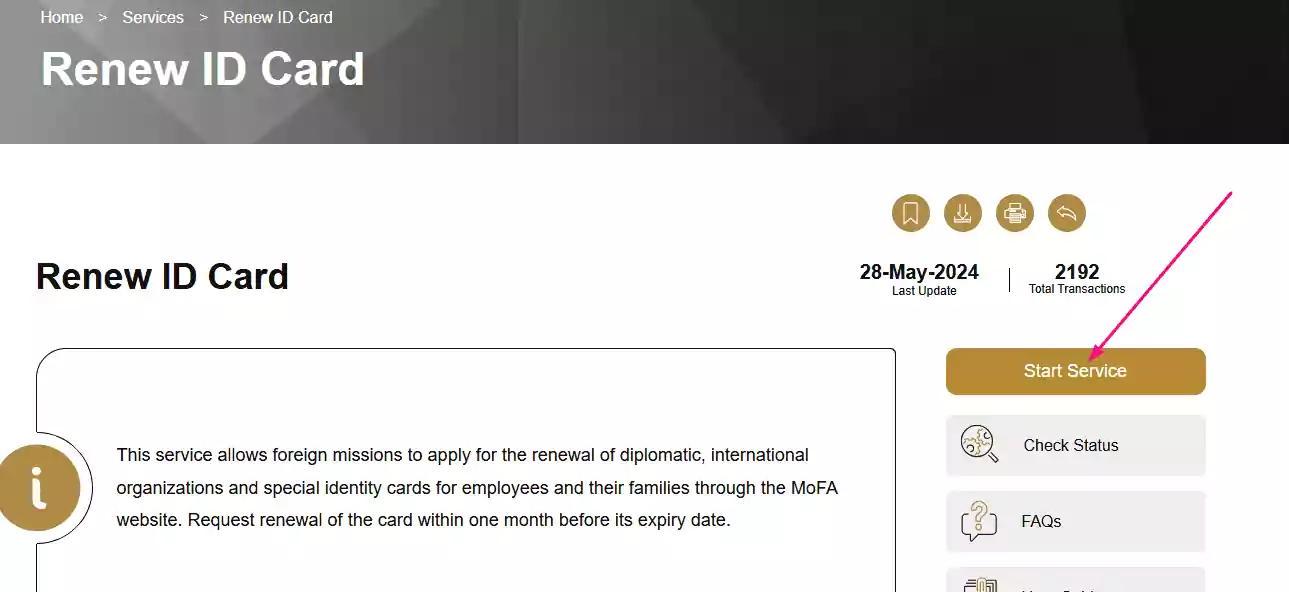Click the 28-May-2024 last update date
The width and height of the screenshot is (1289, 592).
(x=919, y=272)
